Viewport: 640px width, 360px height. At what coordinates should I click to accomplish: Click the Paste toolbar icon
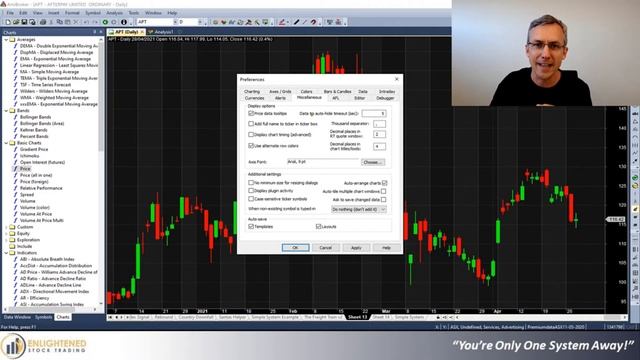tap(68, 22)
